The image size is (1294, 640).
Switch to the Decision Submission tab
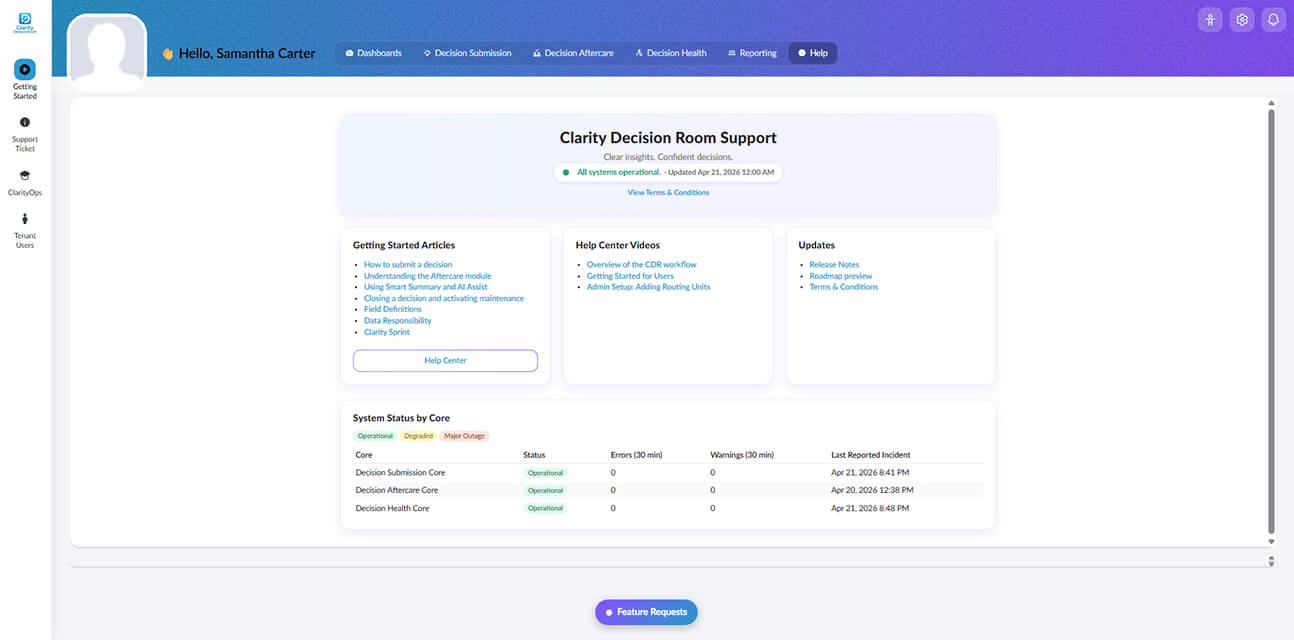(x=467, y=53)
